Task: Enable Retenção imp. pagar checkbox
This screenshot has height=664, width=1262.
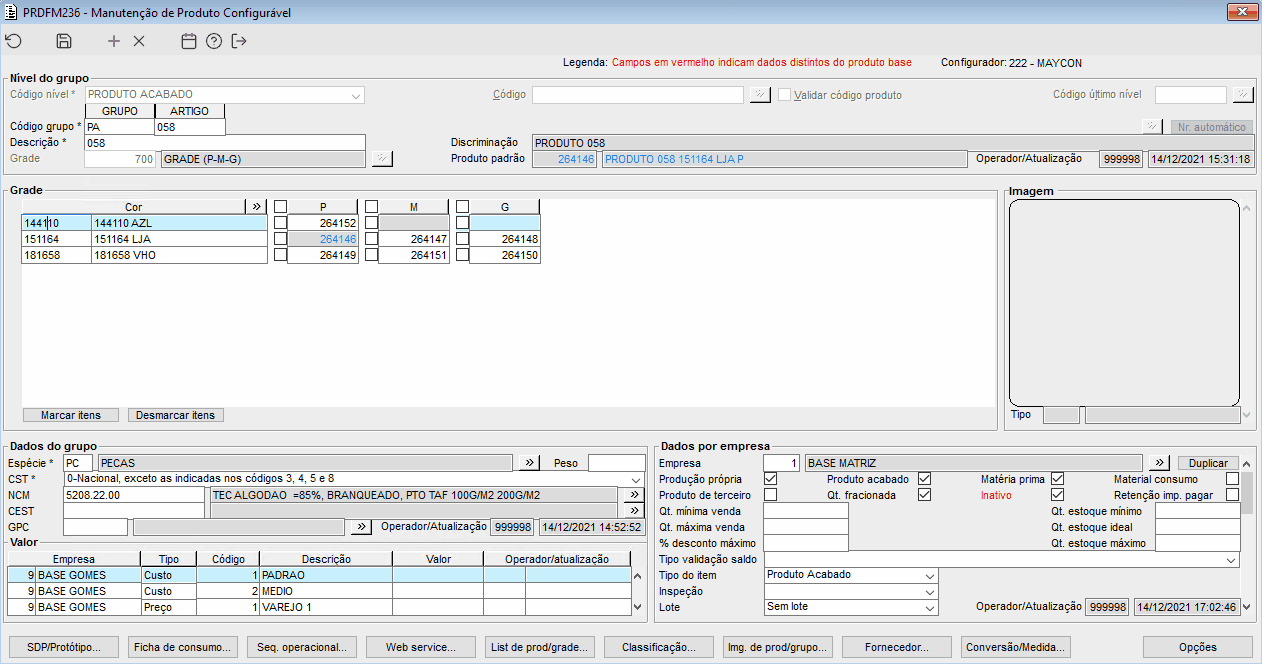Action: click(1232, 494)
